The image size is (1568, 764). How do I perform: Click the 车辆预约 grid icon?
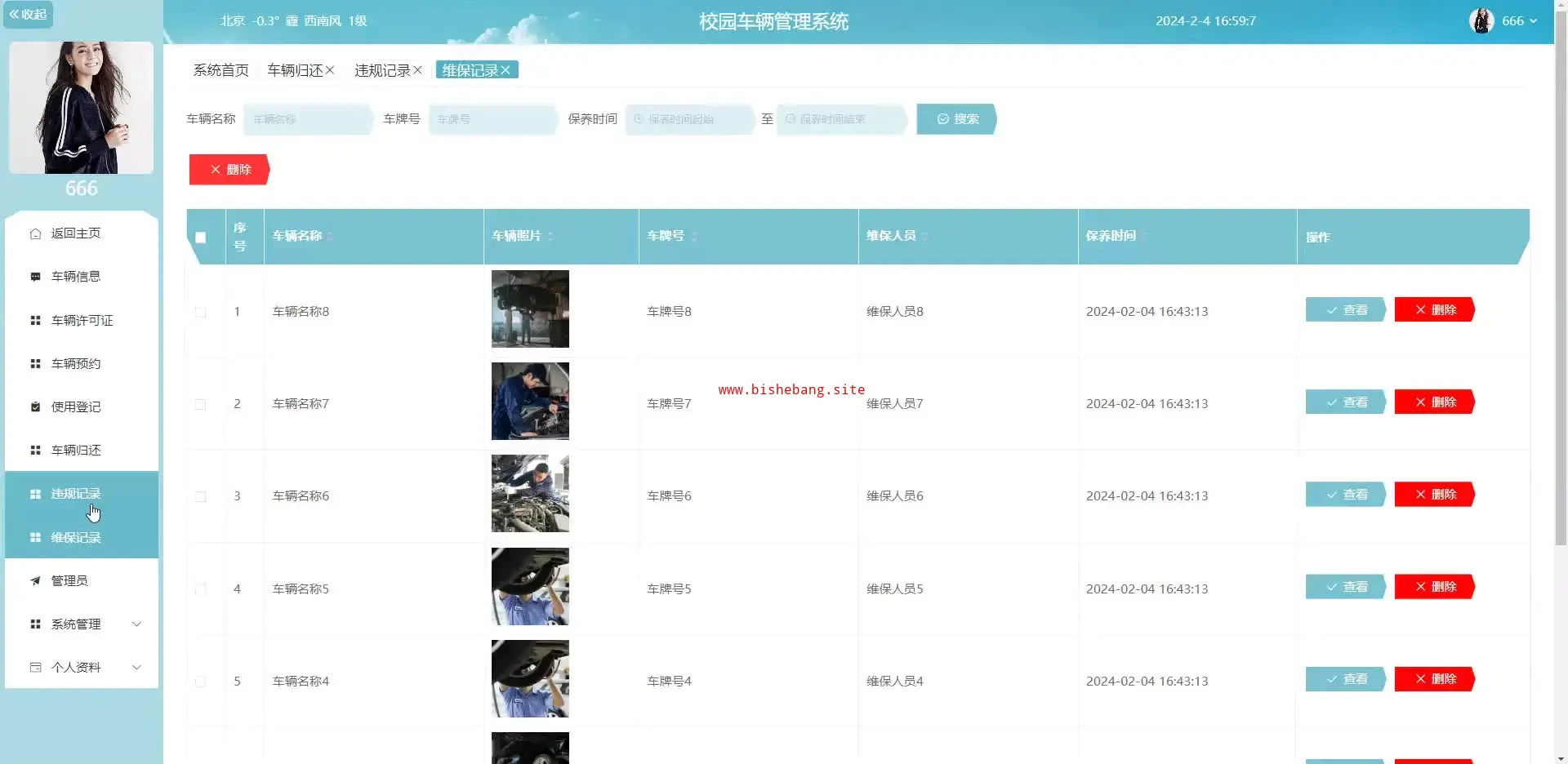click(x=35, y=364)
